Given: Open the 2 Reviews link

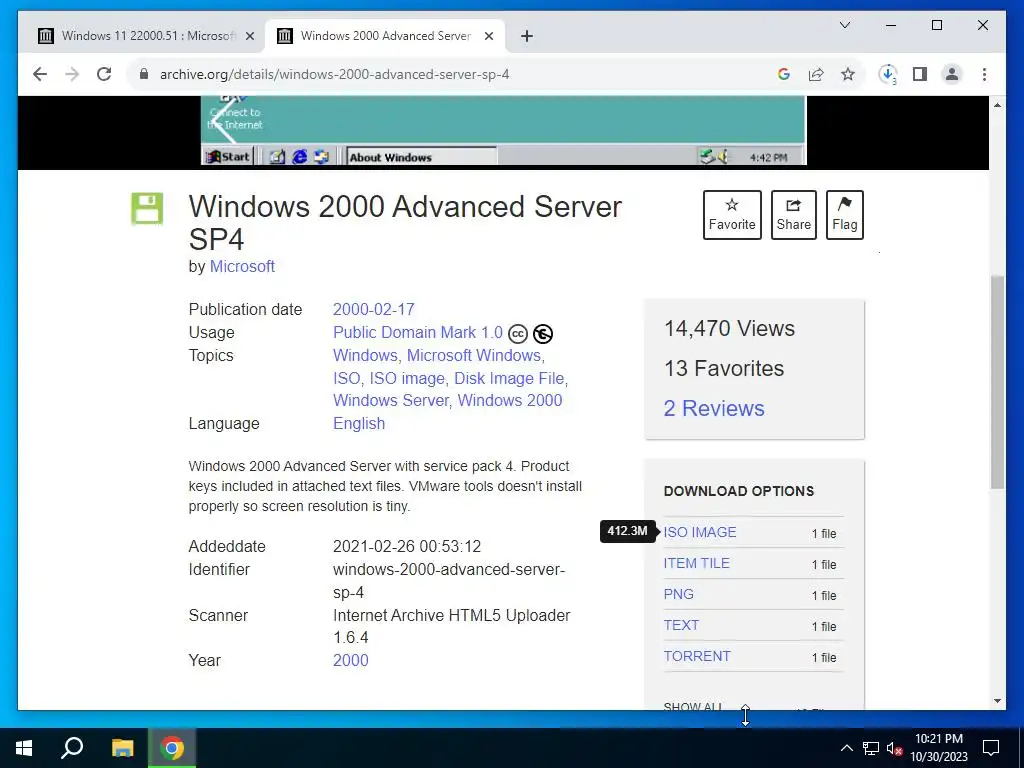Looking at the screenshot, I should [x=714, y=409].
